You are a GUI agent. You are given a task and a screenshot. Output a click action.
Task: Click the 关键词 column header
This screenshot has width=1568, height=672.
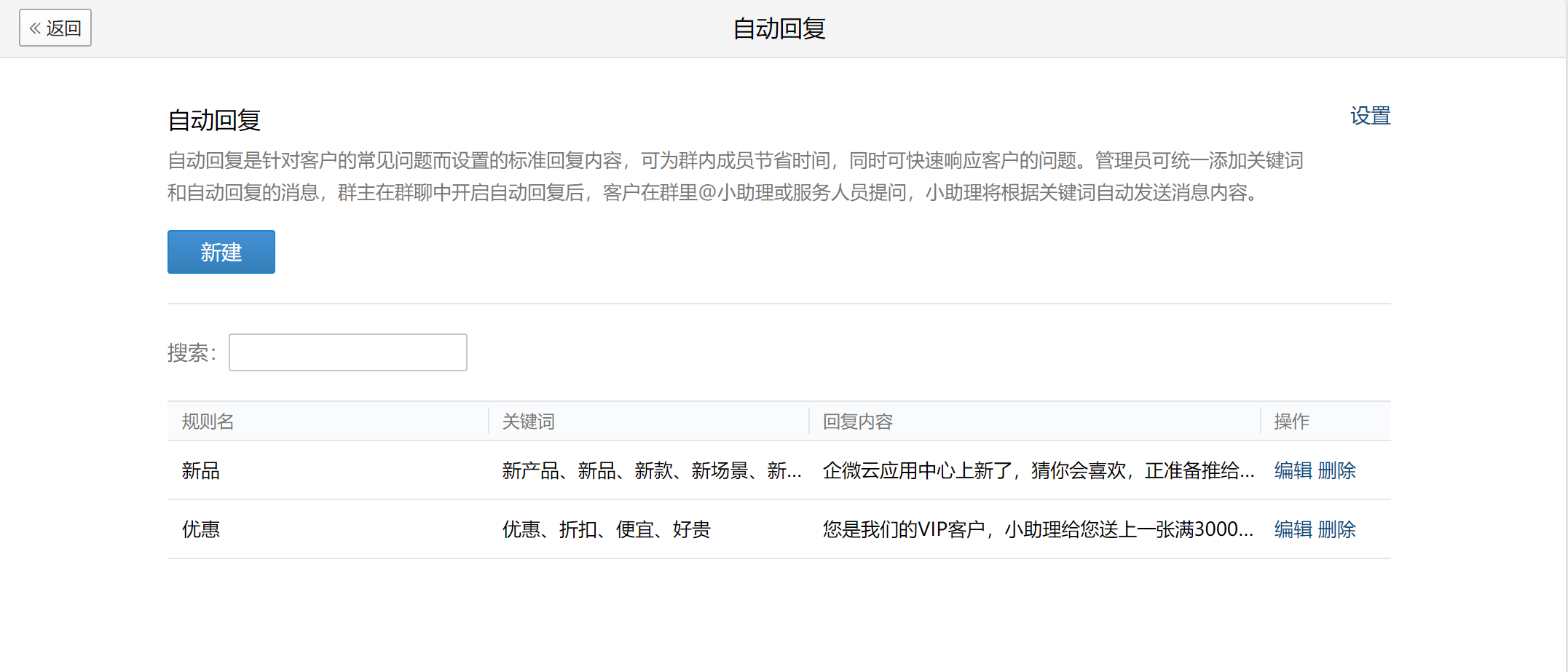coord(529,422)
